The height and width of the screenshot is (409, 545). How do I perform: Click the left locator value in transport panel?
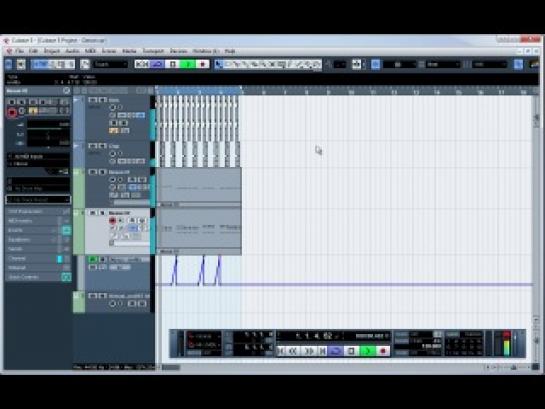coord(258,335)
